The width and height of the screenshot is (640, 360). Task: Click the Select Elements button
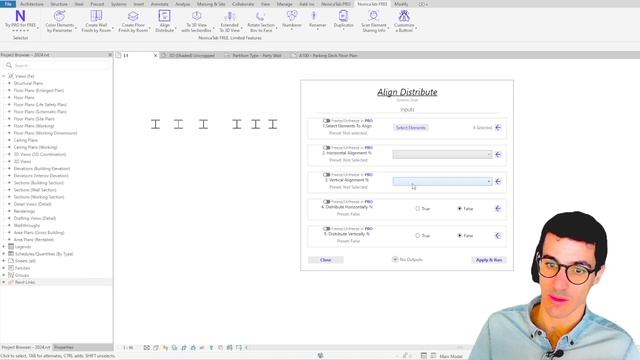point(411,128)
